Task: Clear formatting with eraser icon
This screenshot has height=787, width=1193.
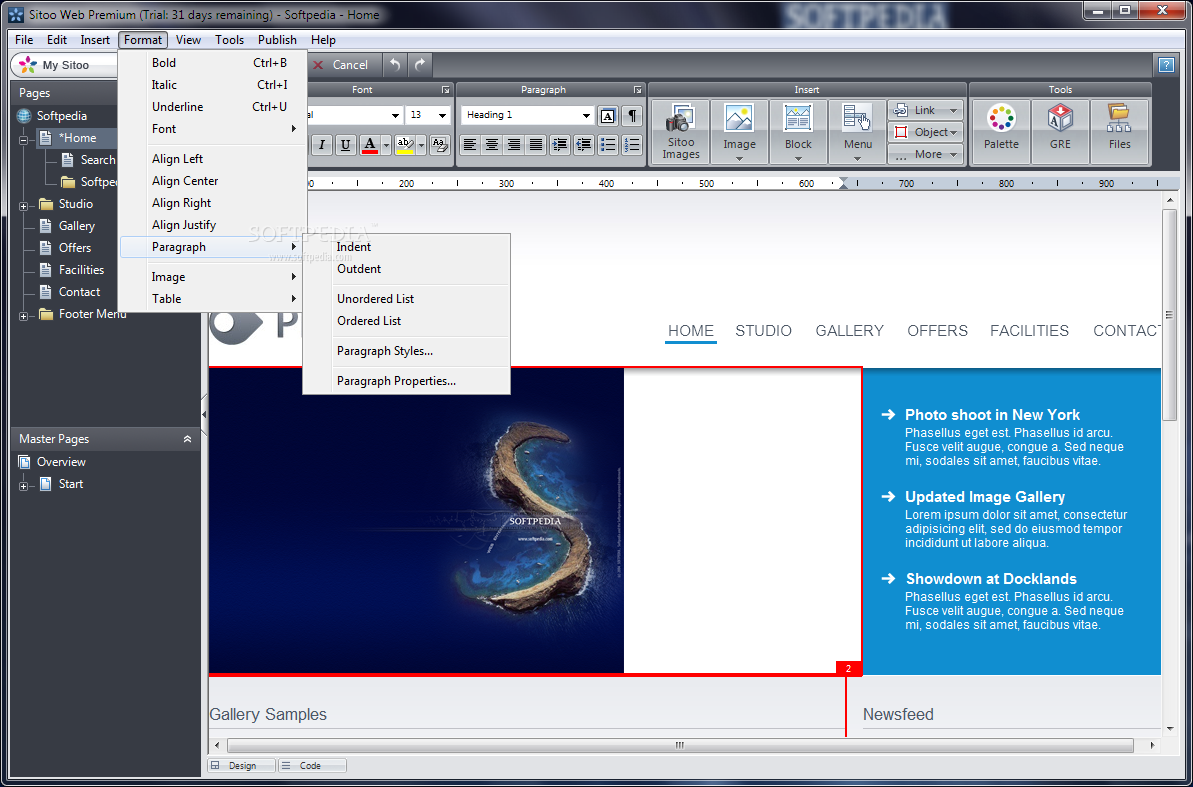Action: pos(440,145)
